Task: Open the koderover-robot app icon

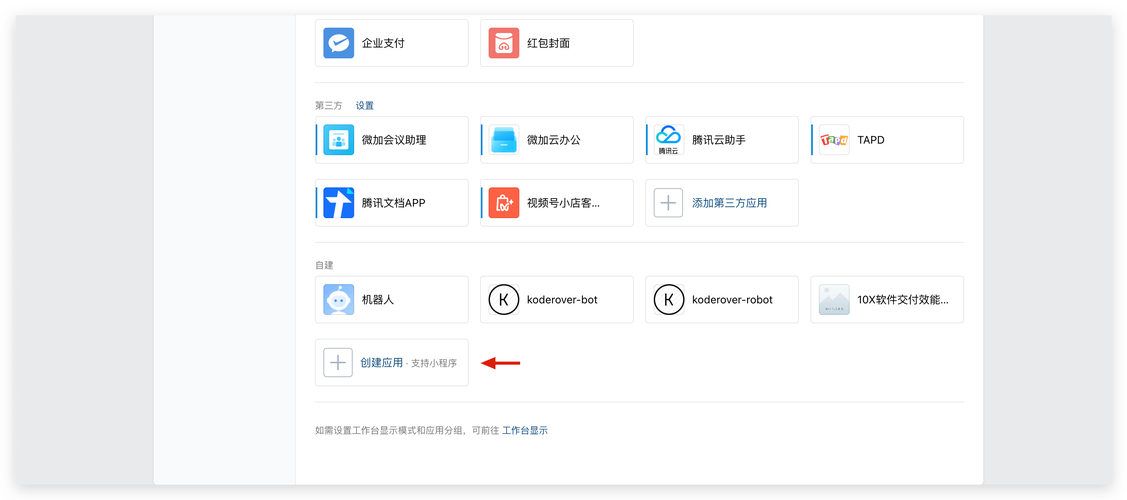Action: [x=668, y=300]
